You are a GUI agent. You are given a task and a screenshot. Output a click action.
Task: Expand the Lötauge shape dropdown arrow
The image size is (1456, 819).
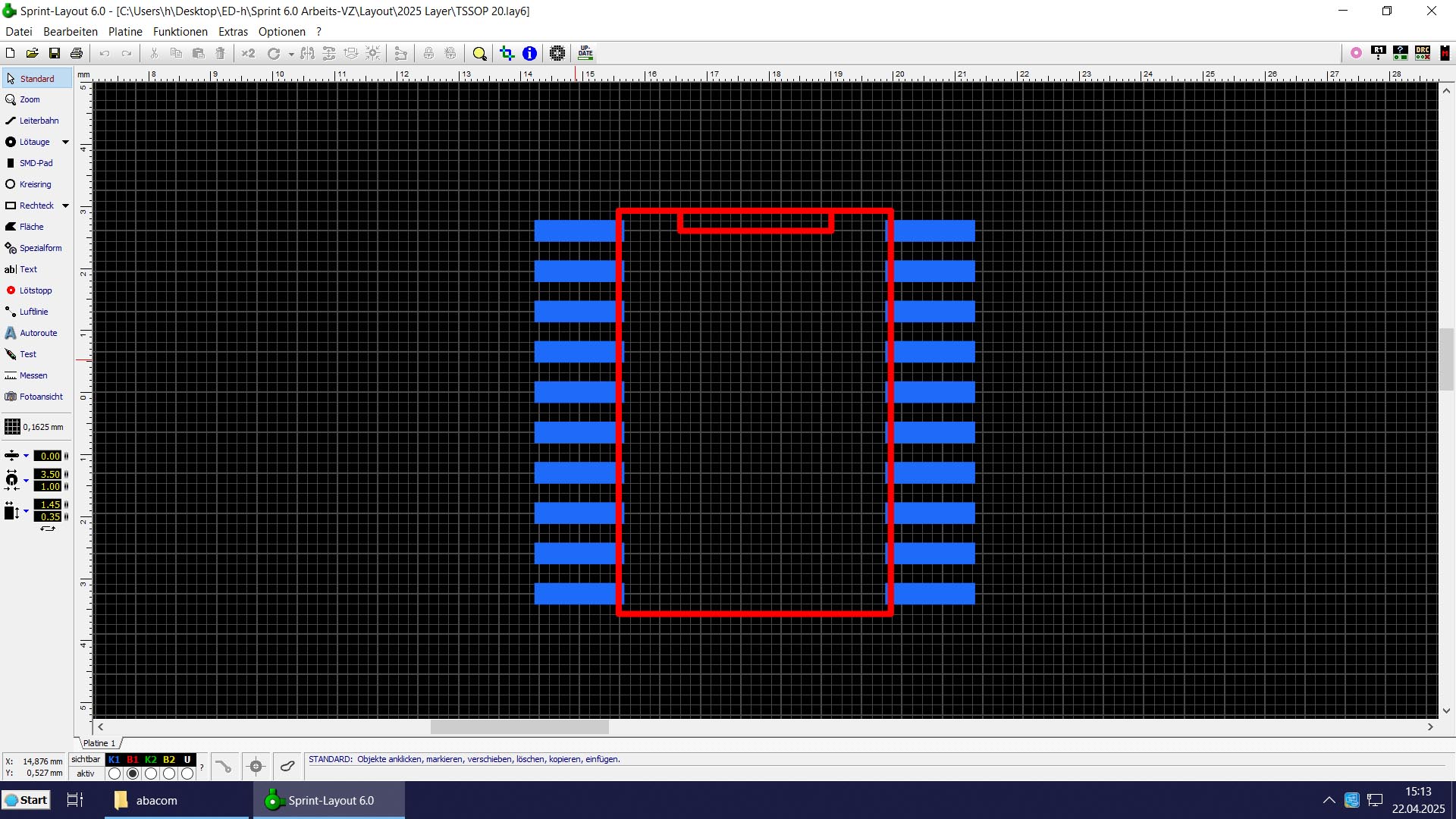click(65, 142)
